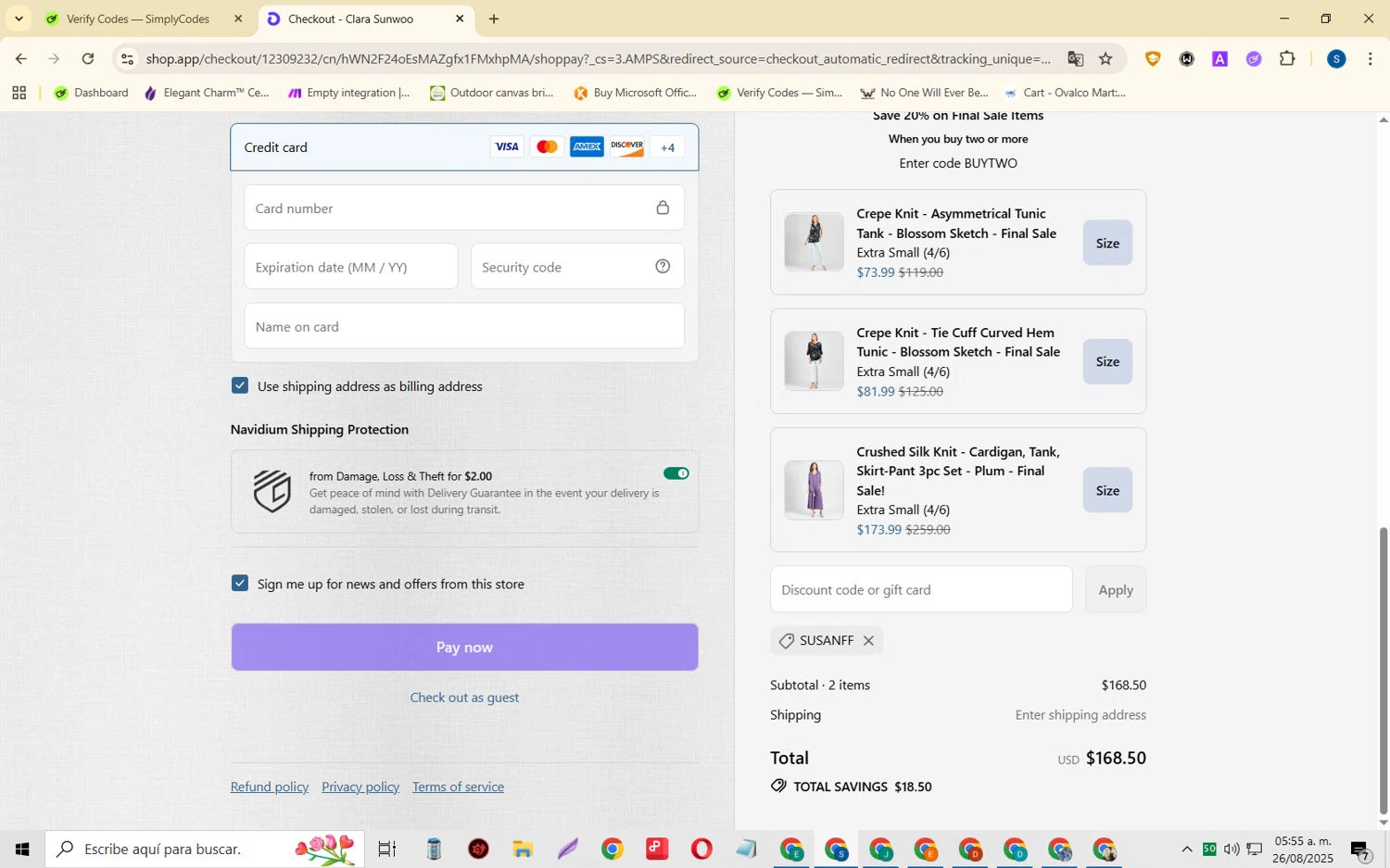Open volume control in system tray
Viewport: 1390px width, 868px height.
[x=1232, y=849]
